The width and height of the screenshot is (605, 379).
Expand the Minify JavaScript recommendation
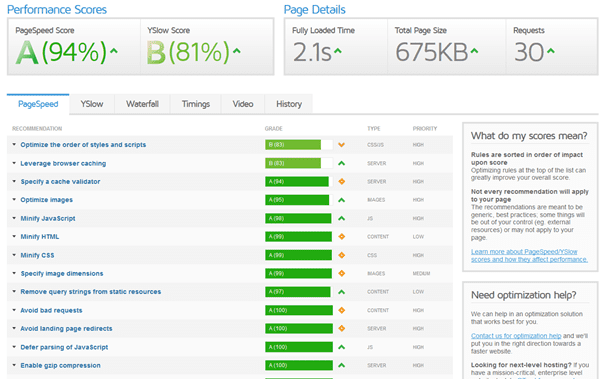coord(14,218)
